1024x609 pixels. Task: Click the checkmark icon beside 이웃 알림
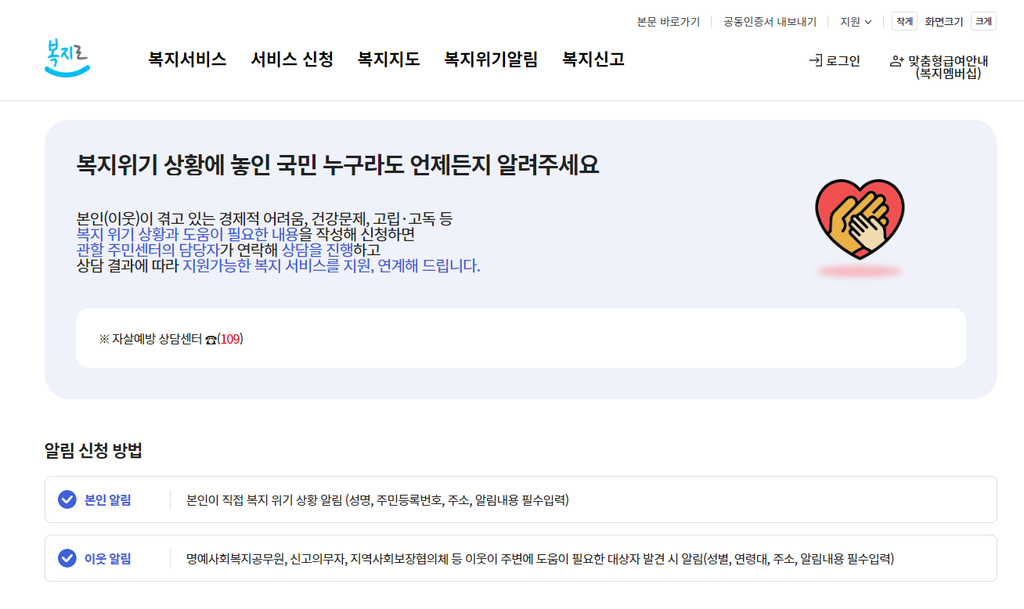pyautogui.click(x=67, y=558)
